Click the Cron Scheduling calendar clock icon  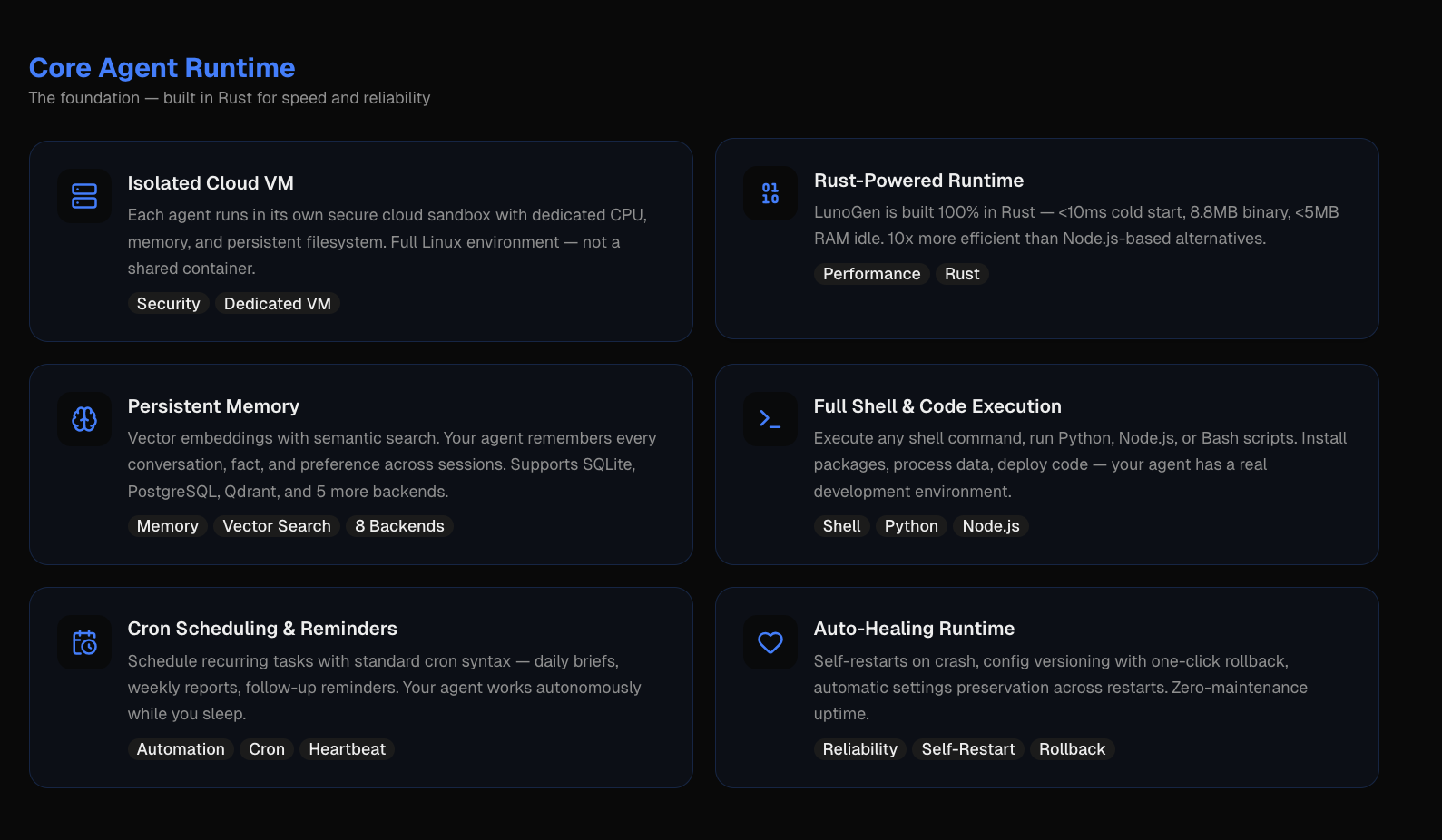[x=84, y=642]
